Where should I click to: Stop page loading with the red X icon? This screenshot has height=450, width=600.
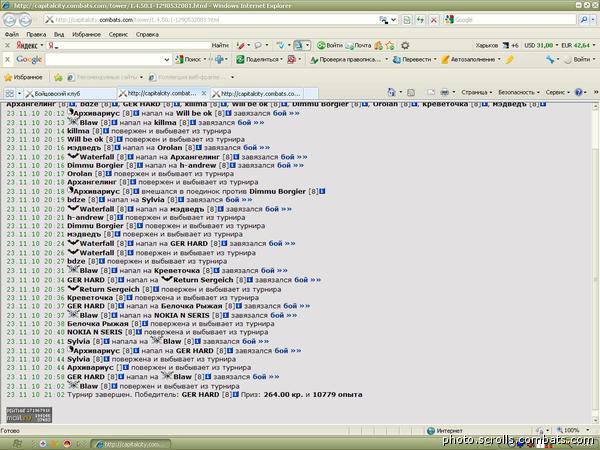434,20
